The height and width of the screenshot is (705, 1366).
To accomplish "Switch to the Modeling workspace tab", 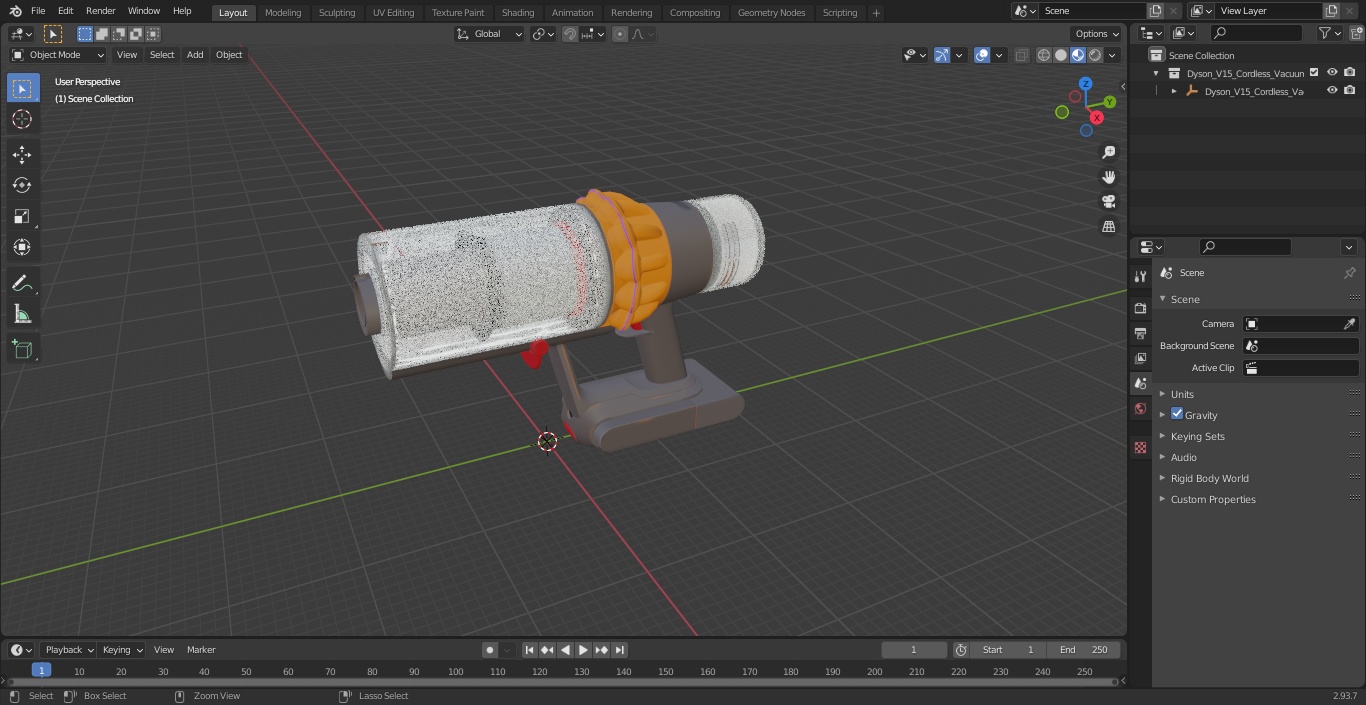I will pos(283,12).
